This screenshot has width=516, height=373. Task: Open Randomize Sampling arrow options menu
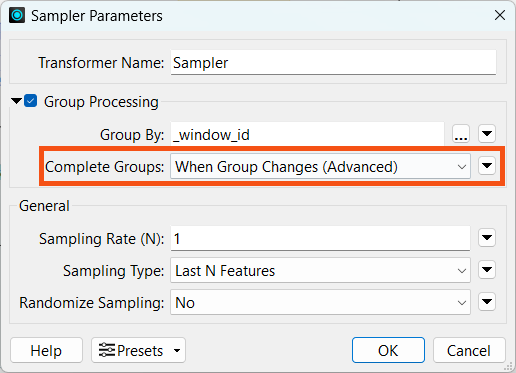pyautogui.click(x=487, y=301)
